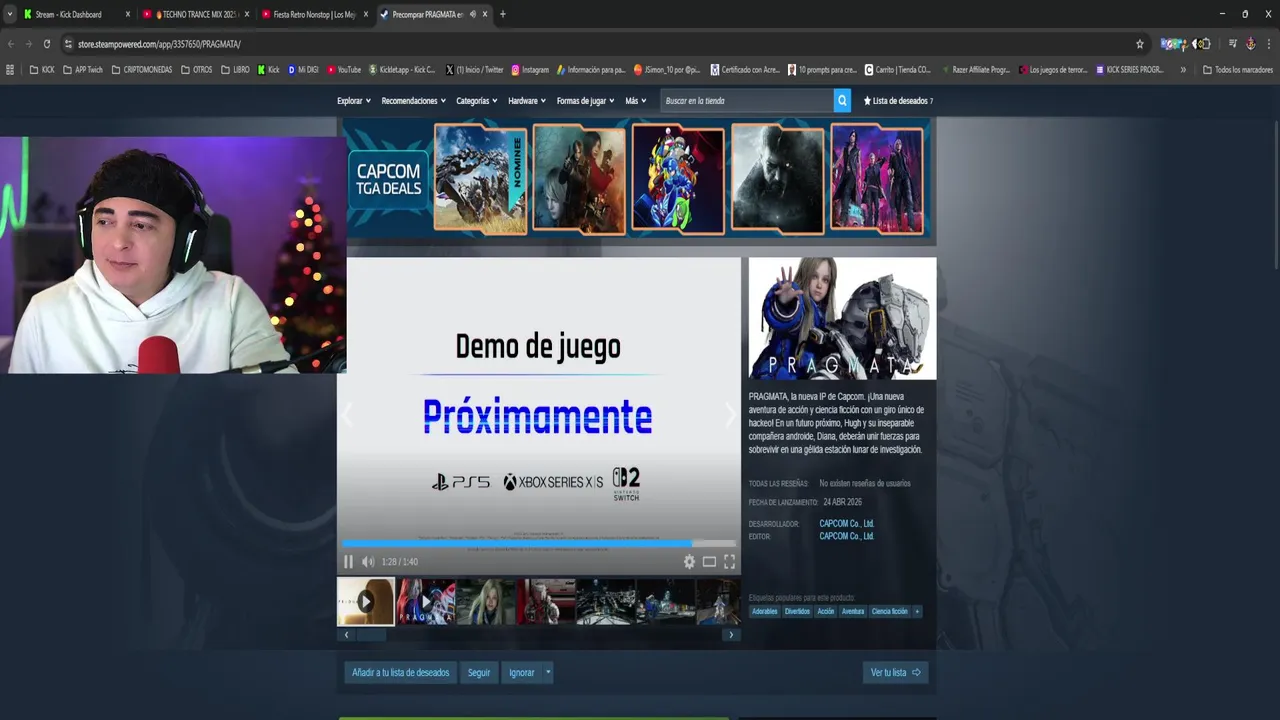
Task: Select the Aventura tag
Action: [x=853, y=611]
